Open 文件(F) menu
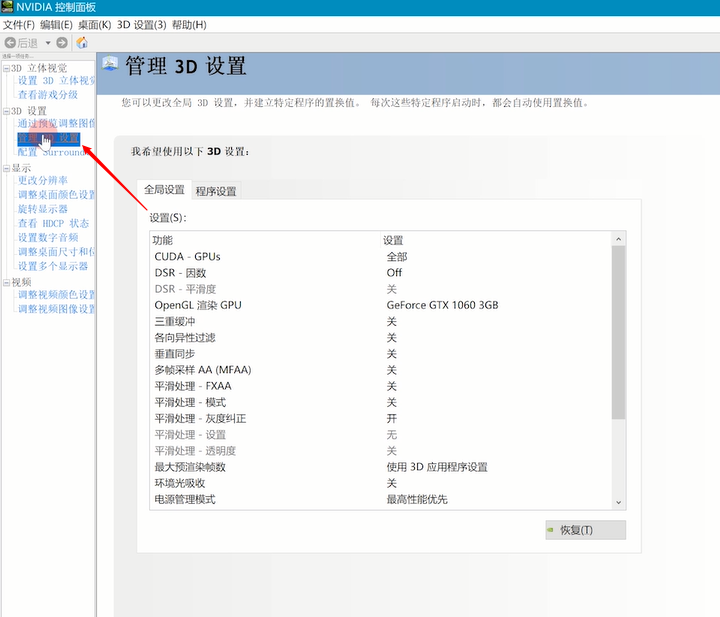The width and height of the screenshot is (720, 617). 19,25
